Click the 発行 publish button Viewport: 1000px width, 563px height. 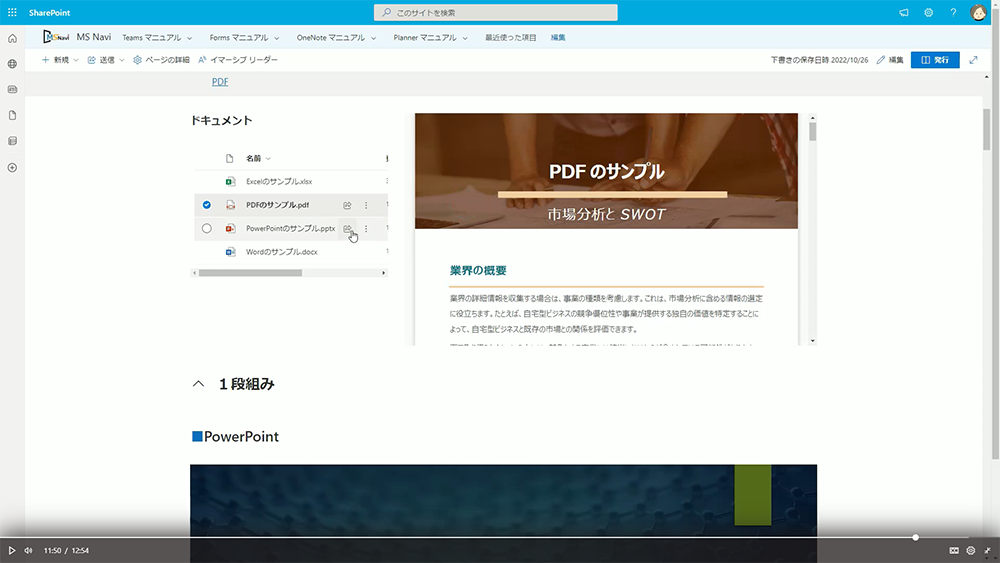(935, 60)
